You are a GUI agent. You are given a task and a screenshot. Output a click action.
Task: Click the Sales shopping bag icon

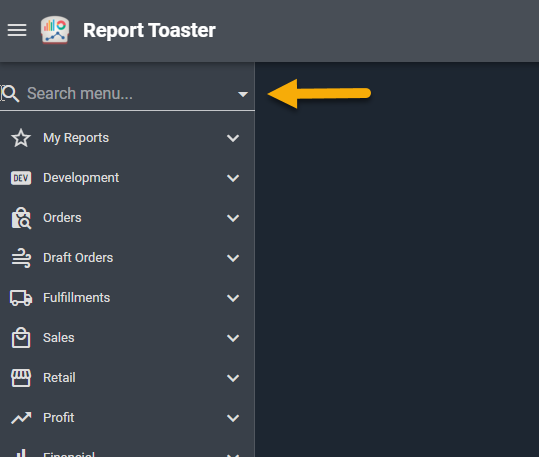(x=21, y=338)
